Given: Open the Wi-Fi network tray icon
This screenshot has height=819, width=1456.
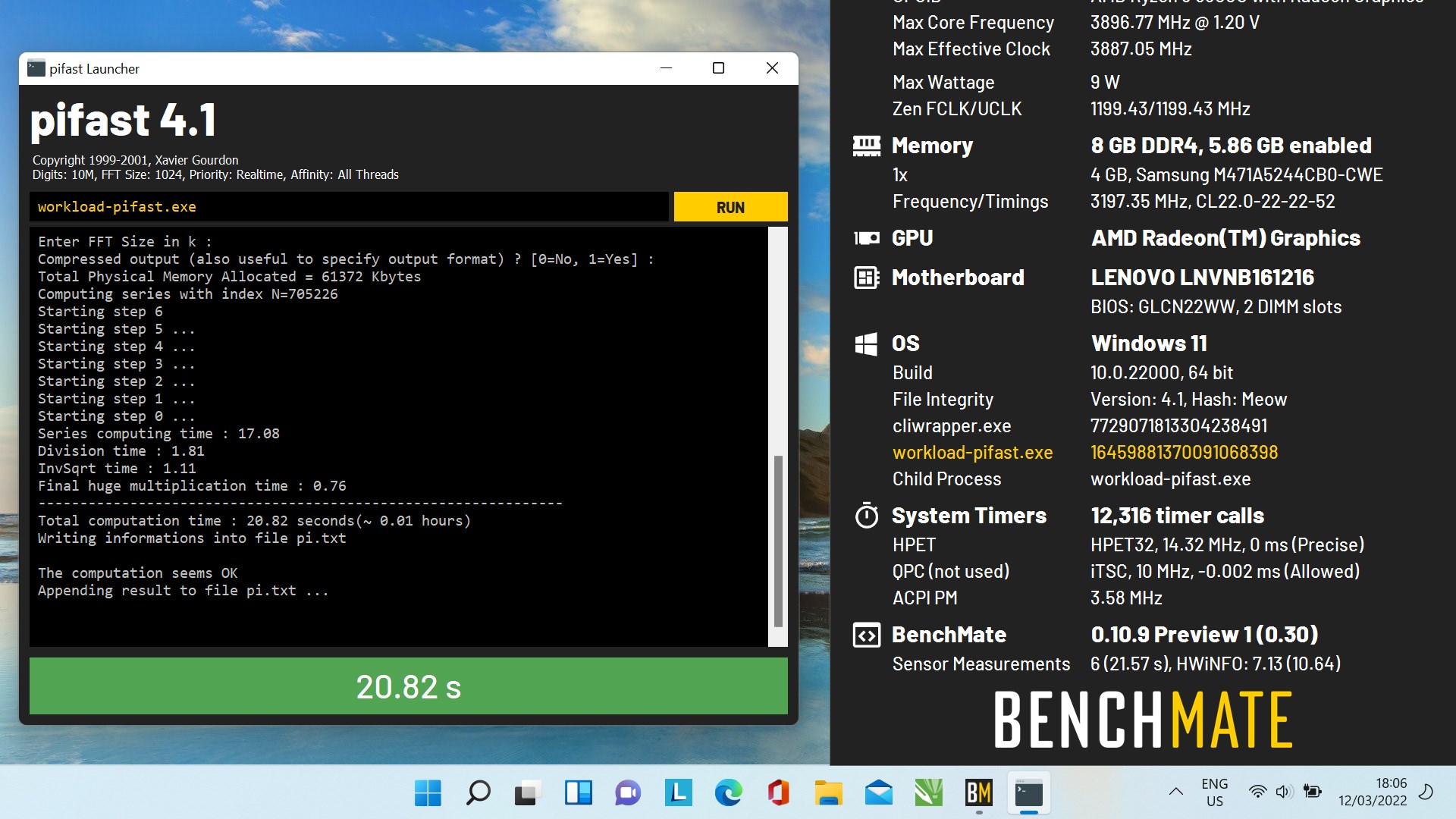Looking at the screenshot, I should pos(1257,792).
